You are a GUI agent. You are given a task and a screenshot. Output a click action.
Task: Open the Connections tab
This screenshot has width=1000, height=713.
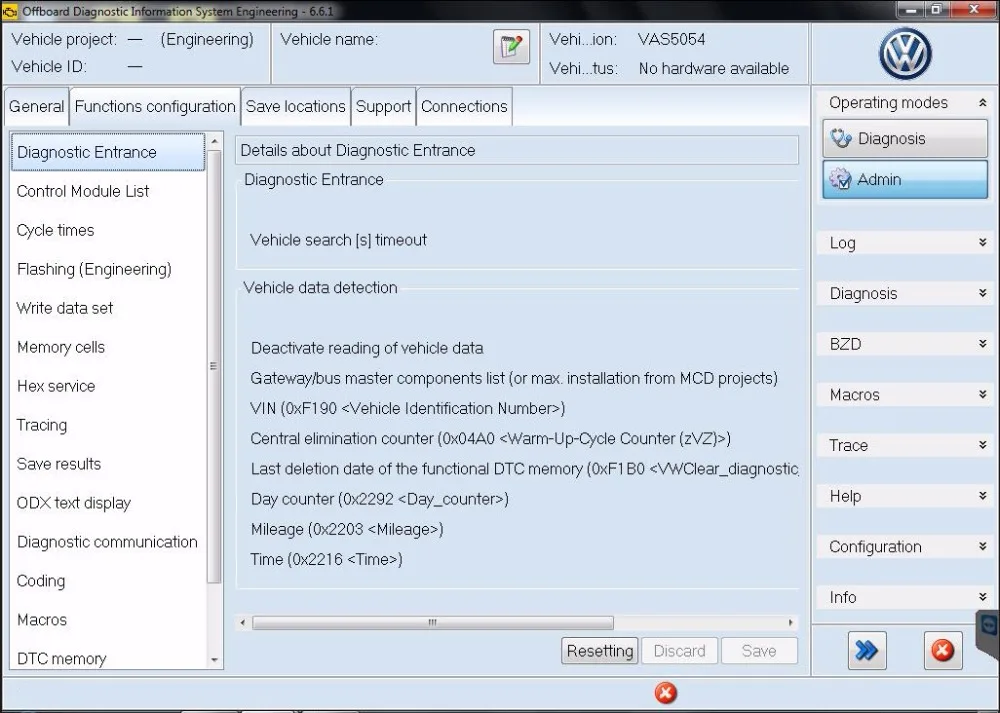coord(464,107)
